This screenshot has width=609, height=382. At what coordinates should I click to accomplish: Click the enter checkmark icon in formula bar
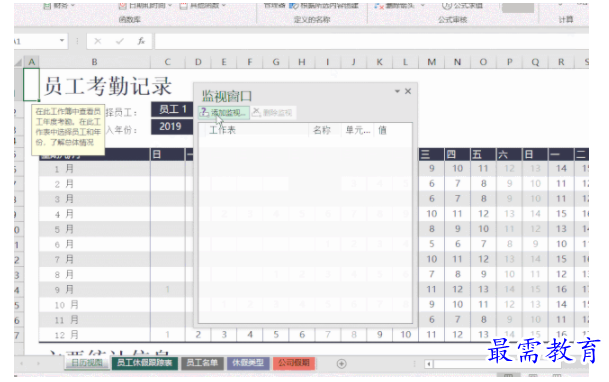(120, 41)
